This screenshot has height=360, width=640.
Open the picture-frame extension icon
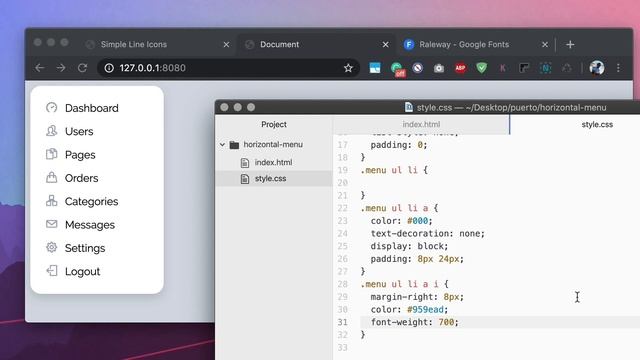[375, 68]
